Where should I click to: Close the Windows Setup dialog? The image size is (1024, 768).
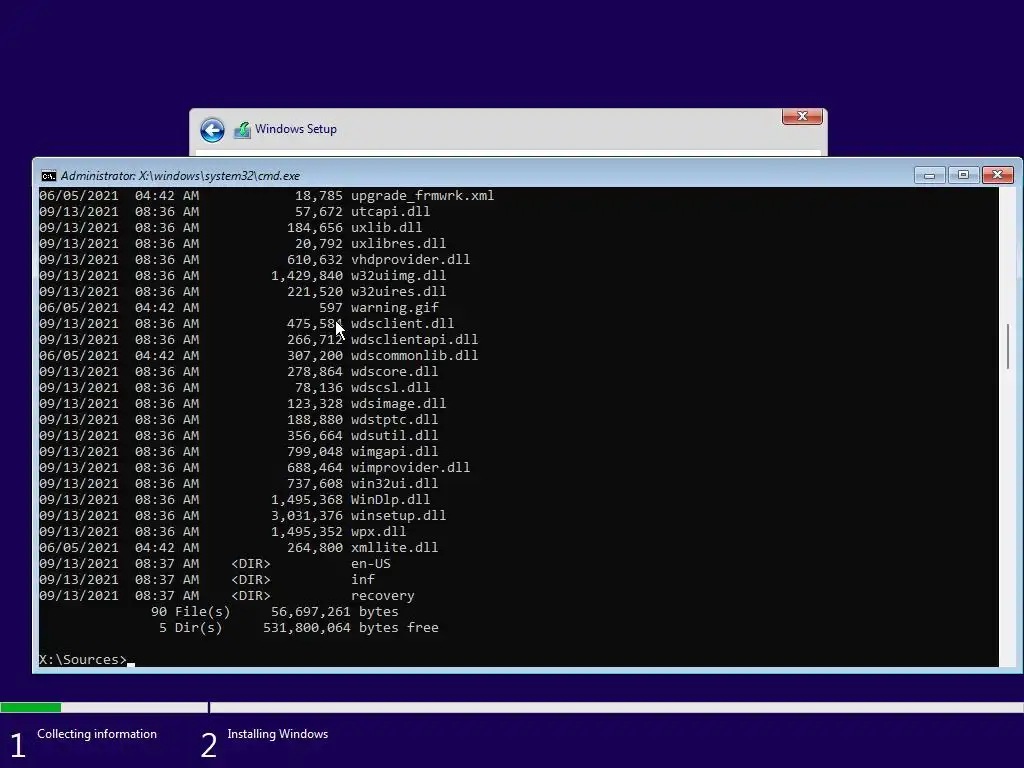[x=802, y=116]
